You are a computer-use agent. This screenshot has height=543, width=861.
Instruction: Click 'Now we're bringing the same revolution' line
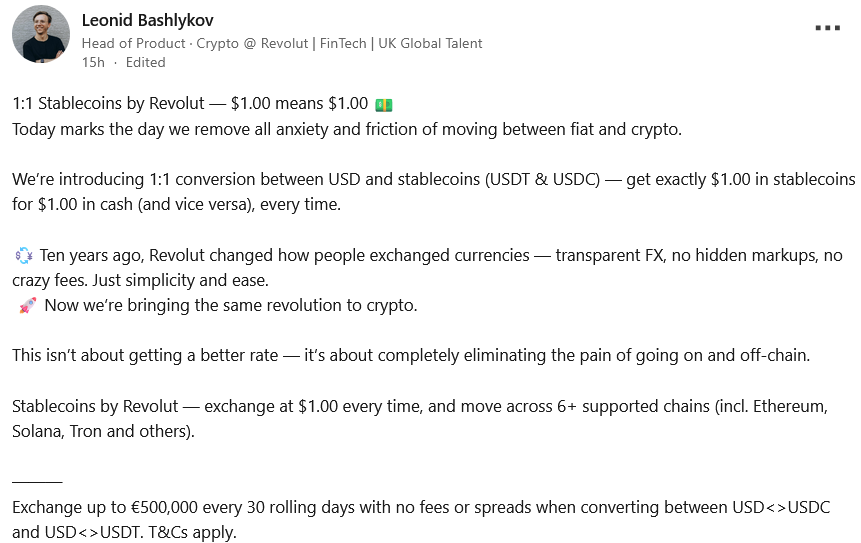click(x=230, y=306)
